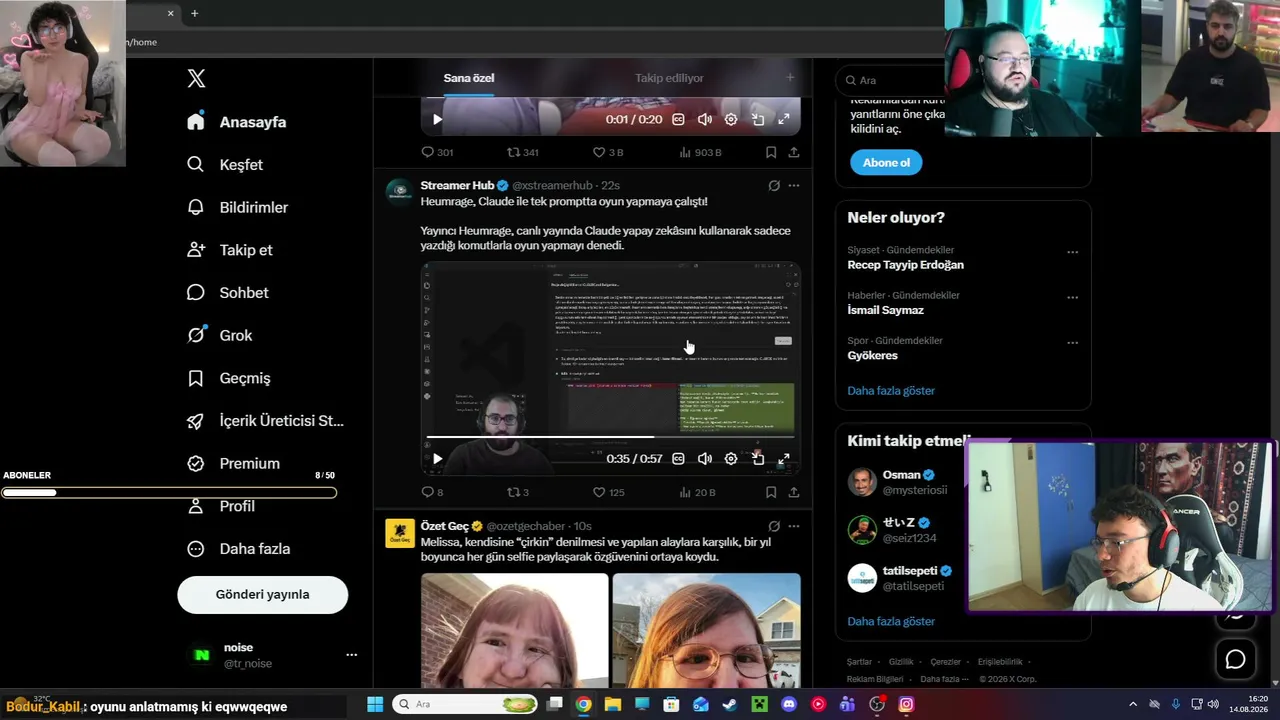
Task: Toggle captions on the Heumrage video
Action: [678, 459]
